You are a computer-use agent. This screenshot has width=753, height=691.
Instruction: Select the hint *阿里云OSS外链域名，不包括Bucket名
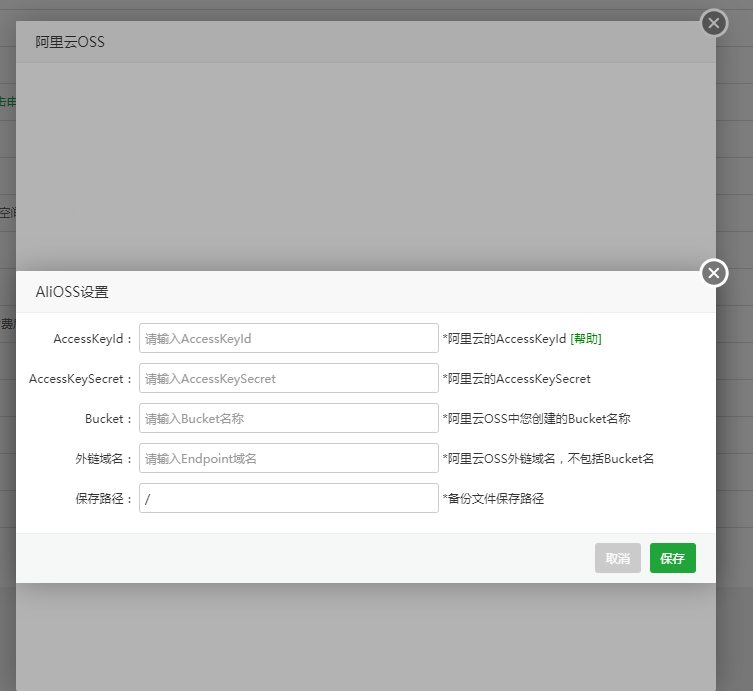[x=548, y=459]
